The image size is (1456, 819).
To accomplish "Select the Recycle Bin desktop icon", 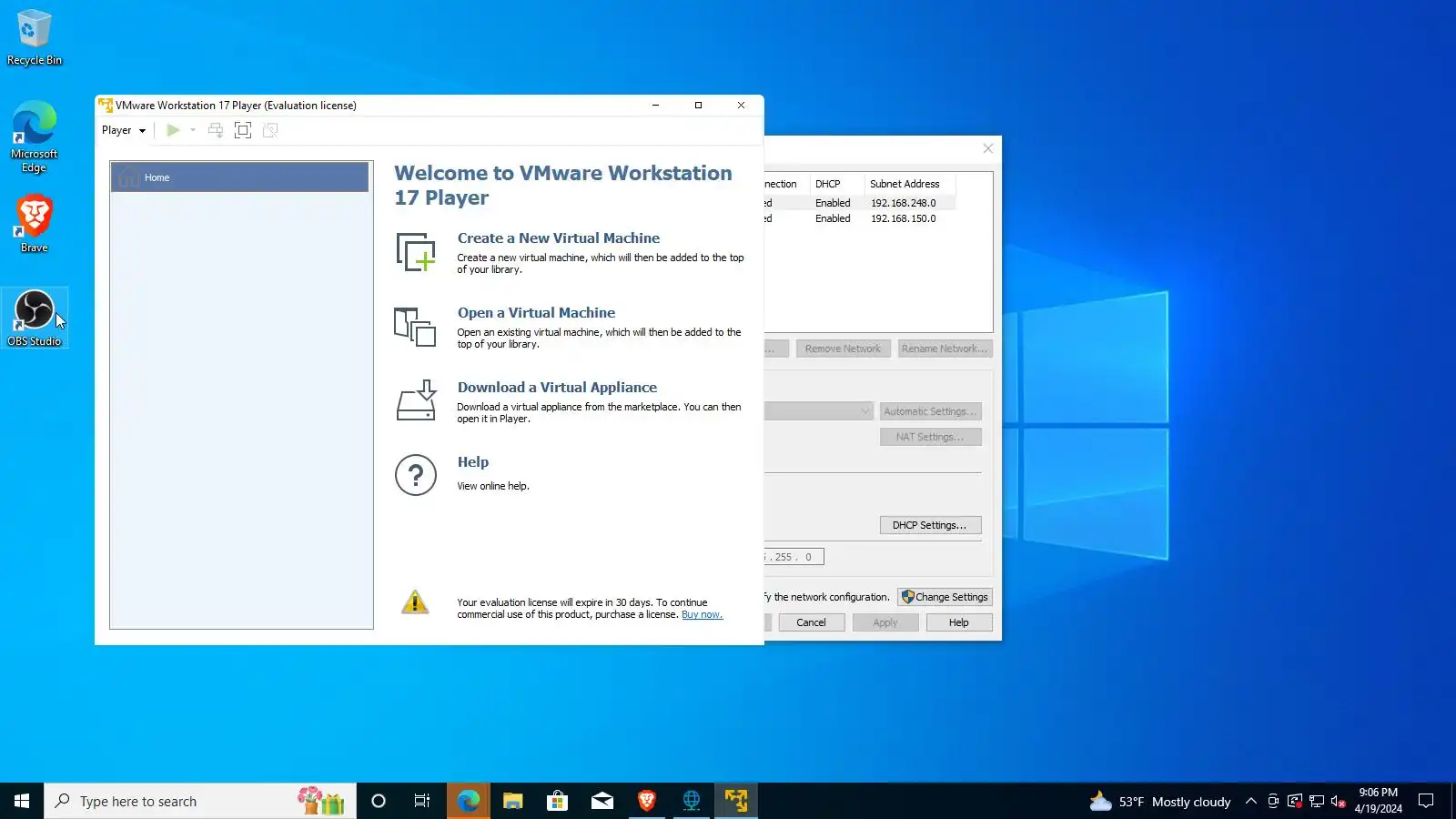I will pyautogui.click(x=35, y=38).
